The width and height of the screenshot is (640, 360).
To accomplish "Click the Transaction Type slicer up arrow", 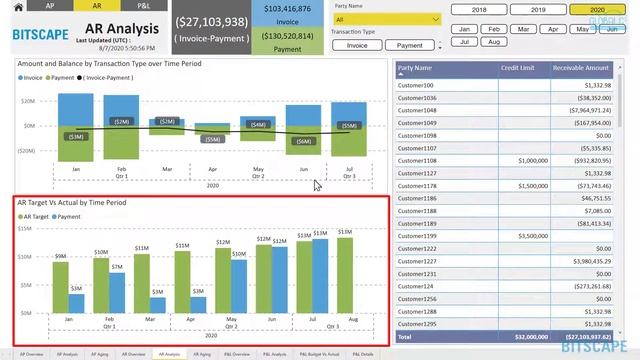I will tap(440, 42).
